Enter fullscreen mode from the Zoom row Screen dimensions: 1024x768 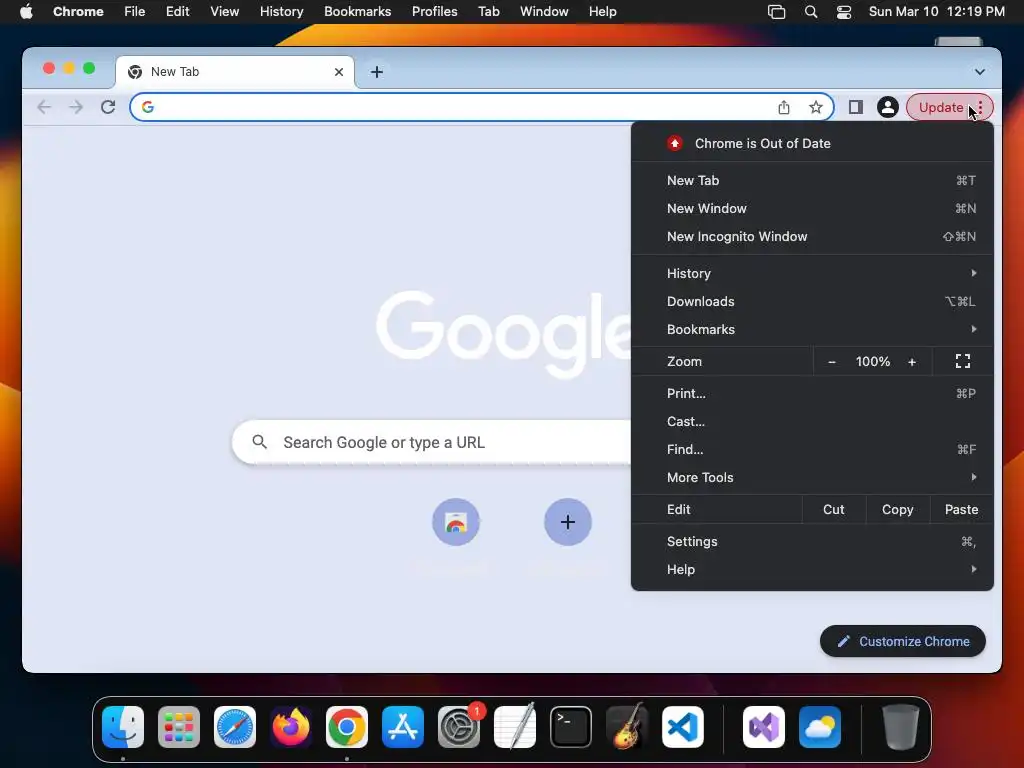(963, 361)
